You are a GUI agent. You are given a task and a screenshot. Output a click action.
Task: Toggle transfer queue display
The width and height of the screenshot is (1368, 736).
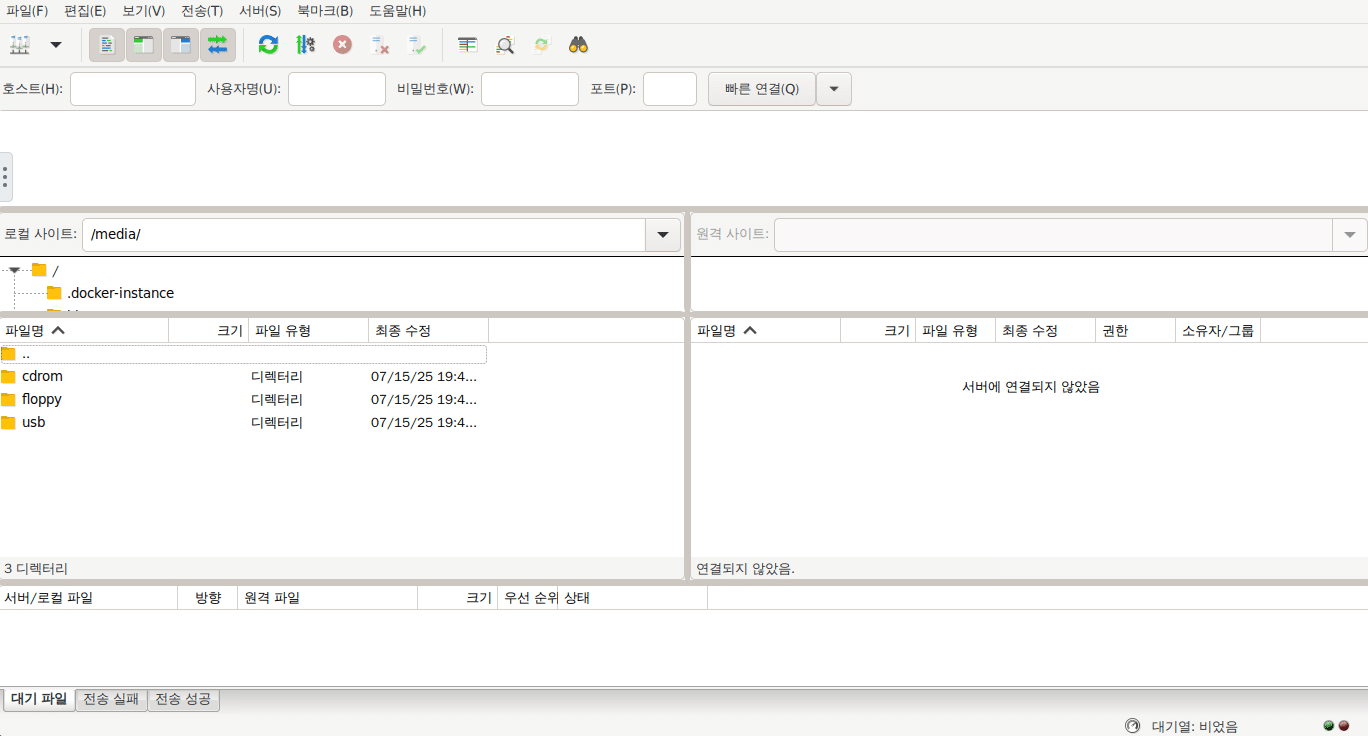pos(218,45)
